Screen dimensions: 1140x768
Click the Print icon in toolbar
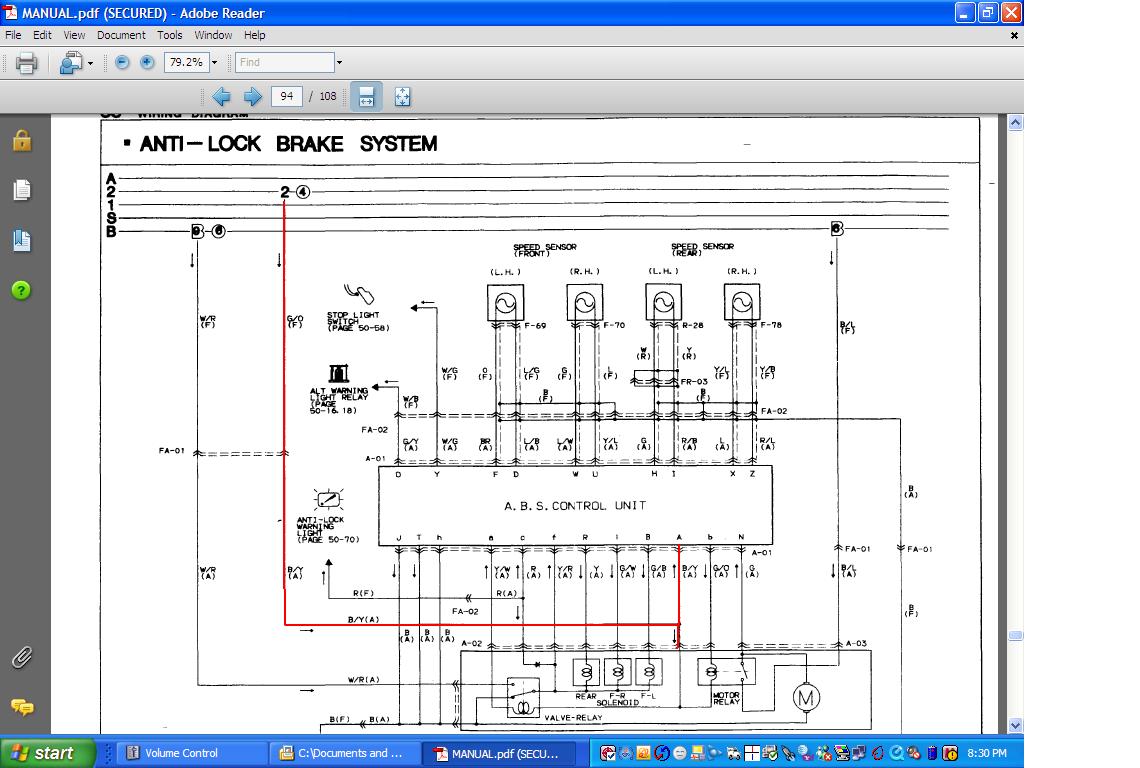coord(26,63)
